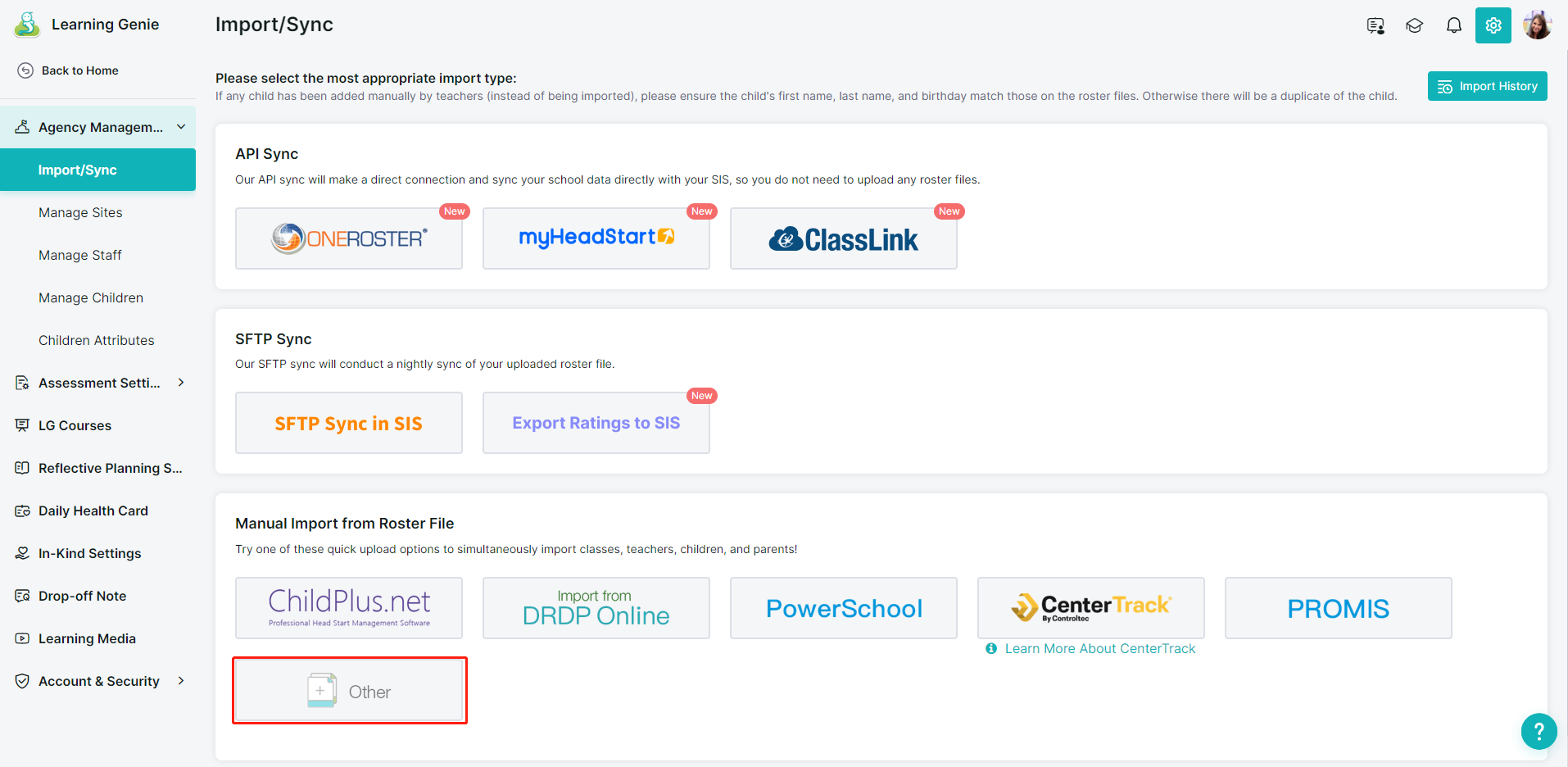Image resolution: width=1568 pixels, height=767 pixels.
Task: Select Import/Sync in the sidebar
Action: 97,170
